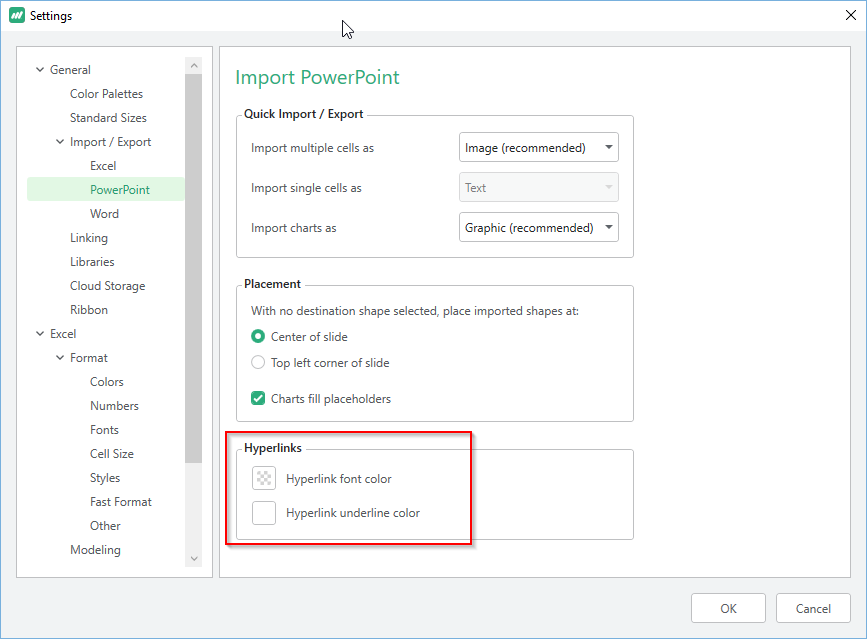Open Cloud Storage settings
Image resolution: width=867 pixels, height=639 pixels.
[107, 286]
